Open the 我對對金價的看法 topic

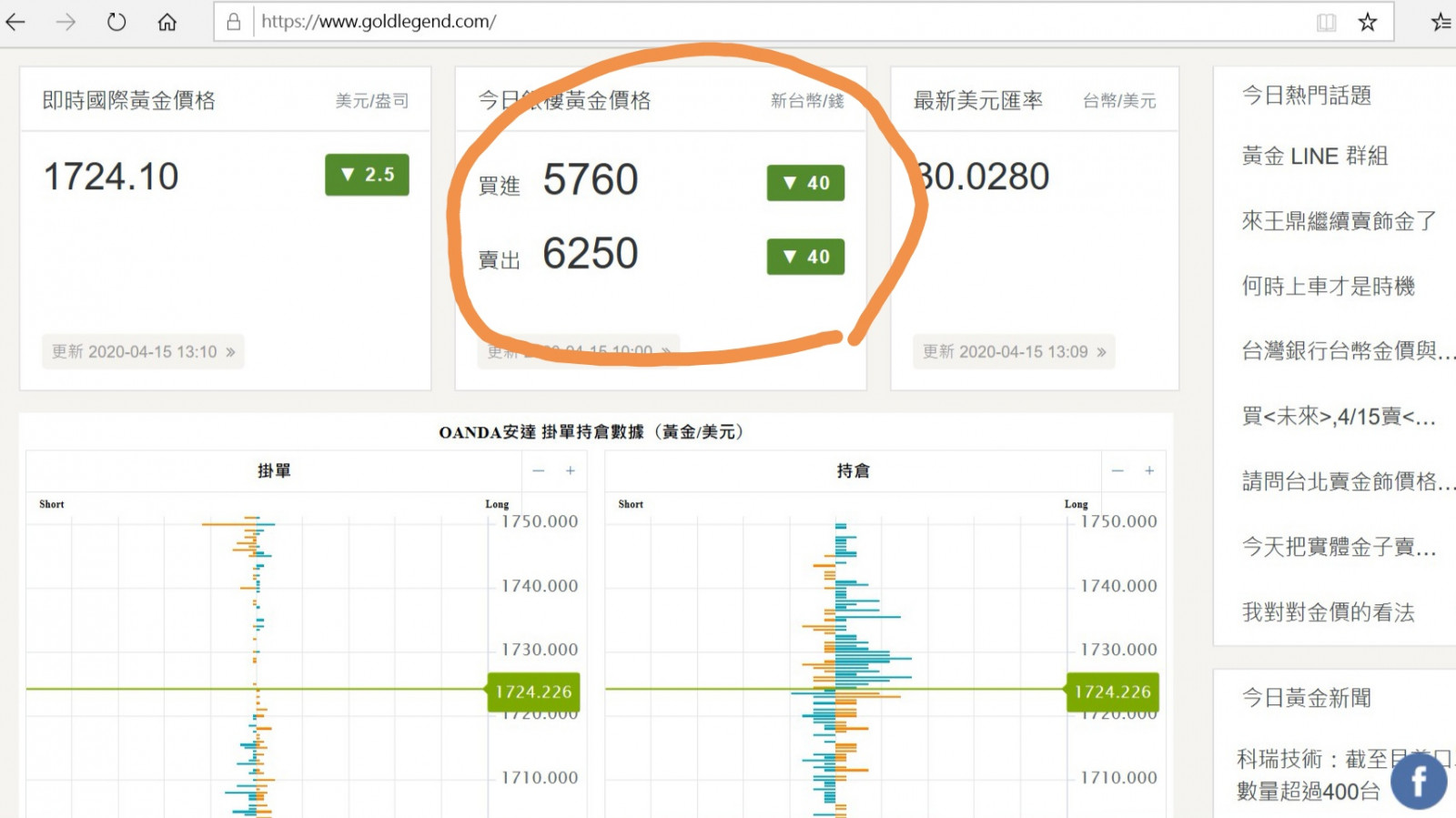1329,612
